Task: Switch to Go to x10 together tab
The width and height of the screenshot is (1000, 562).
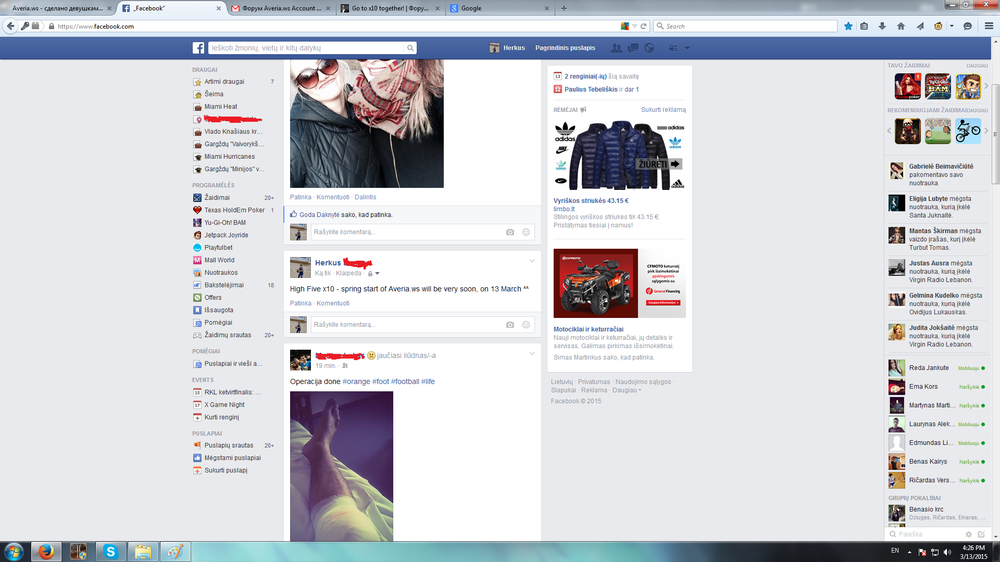Action: point(388,7)
